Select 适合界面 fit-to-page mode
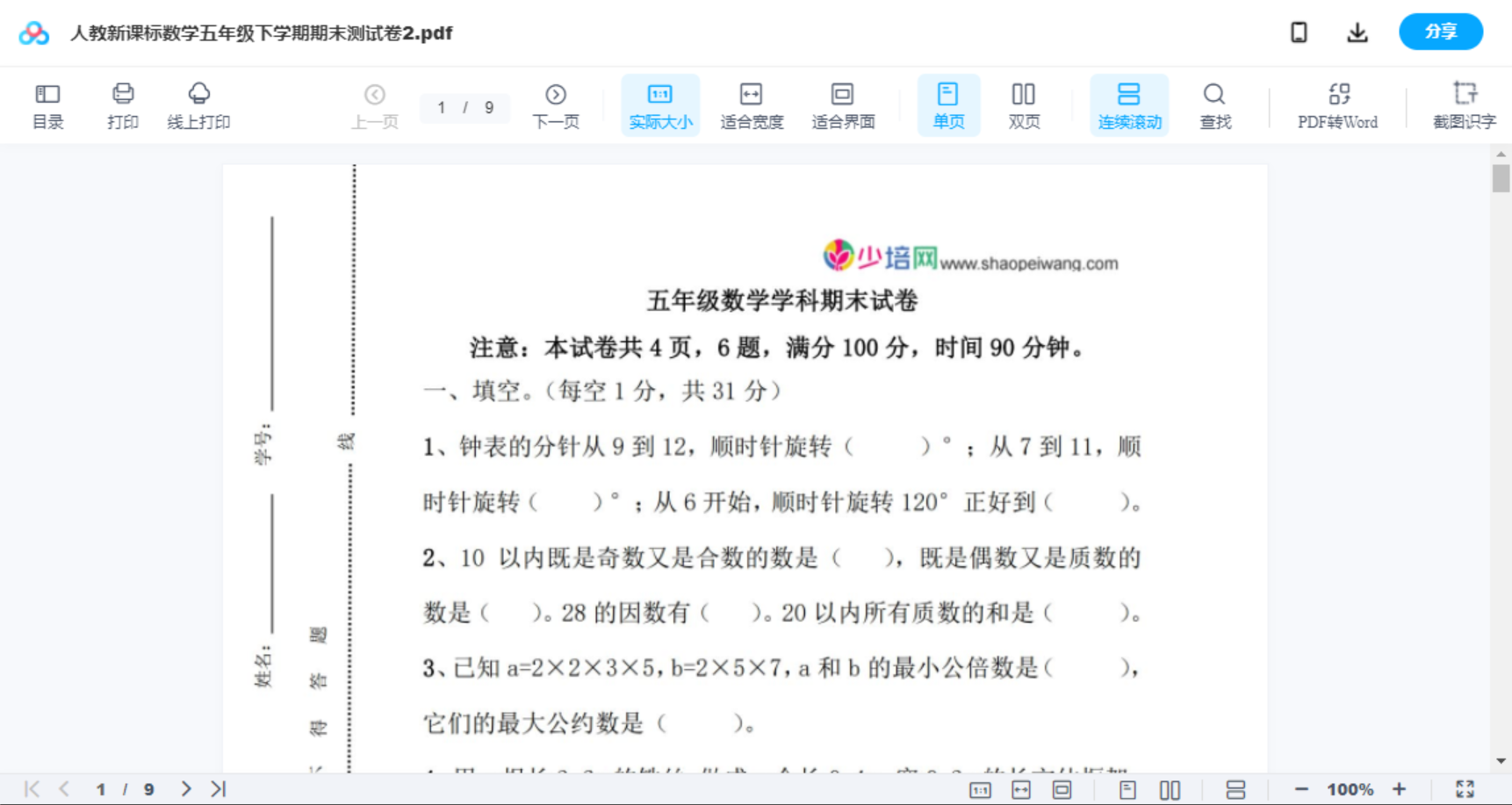 844,104
